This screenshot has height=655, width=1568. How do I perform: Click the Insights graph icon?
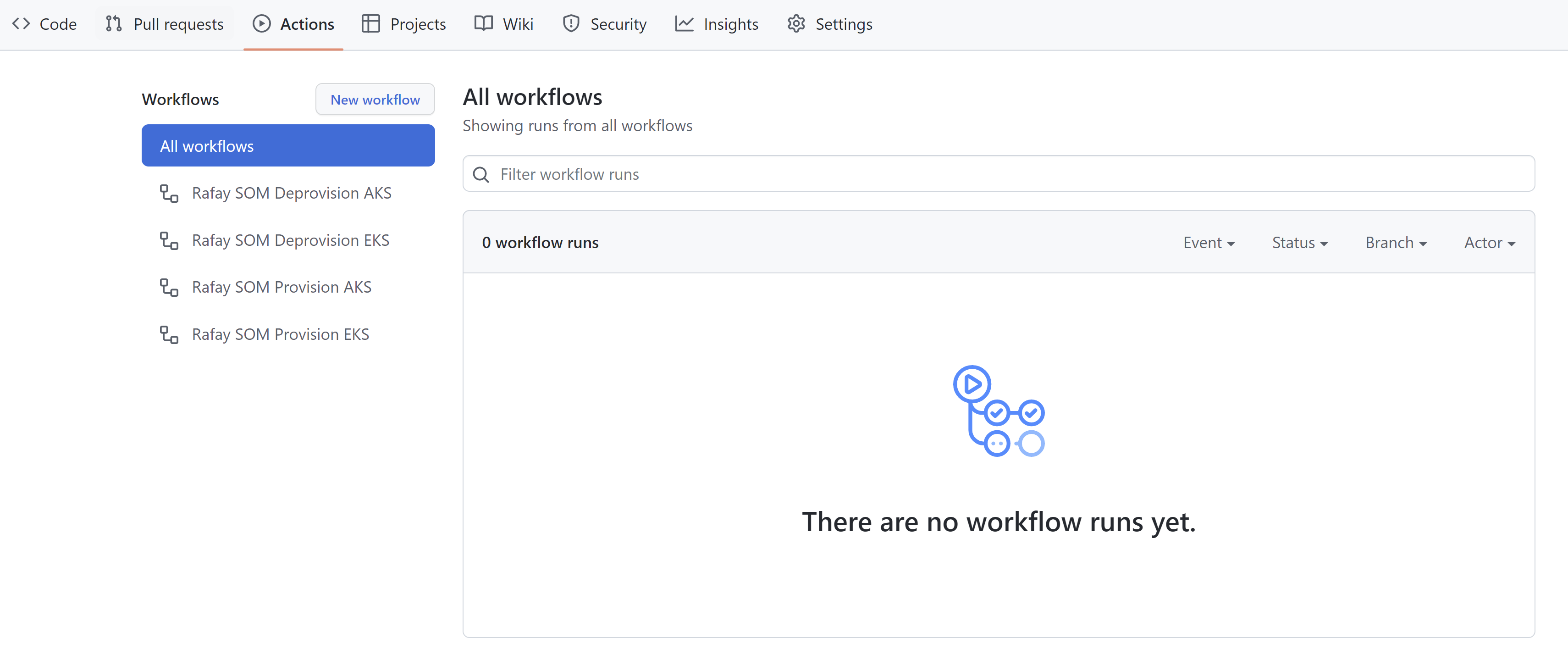[684, 24]
